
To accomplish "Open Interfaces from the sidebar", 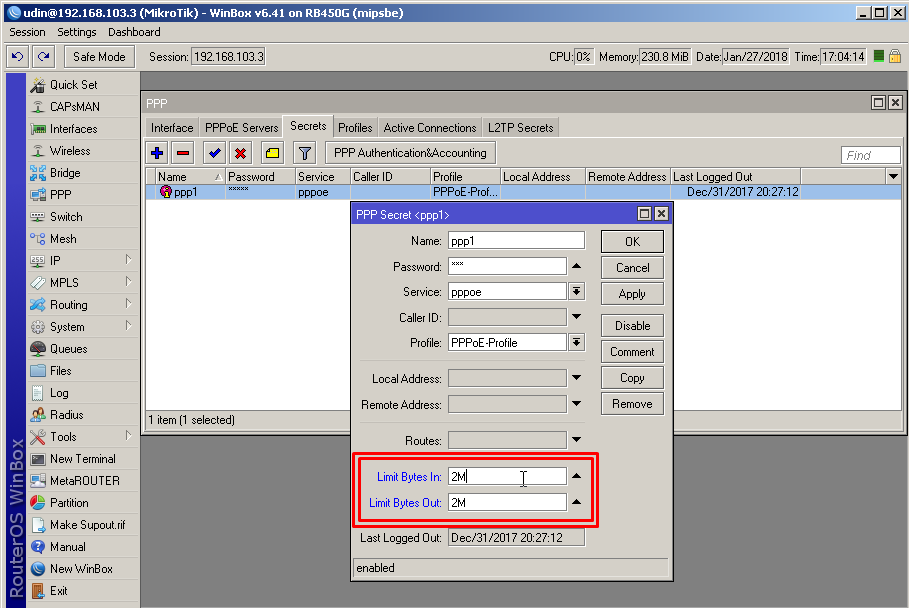I will click(74, 129).
